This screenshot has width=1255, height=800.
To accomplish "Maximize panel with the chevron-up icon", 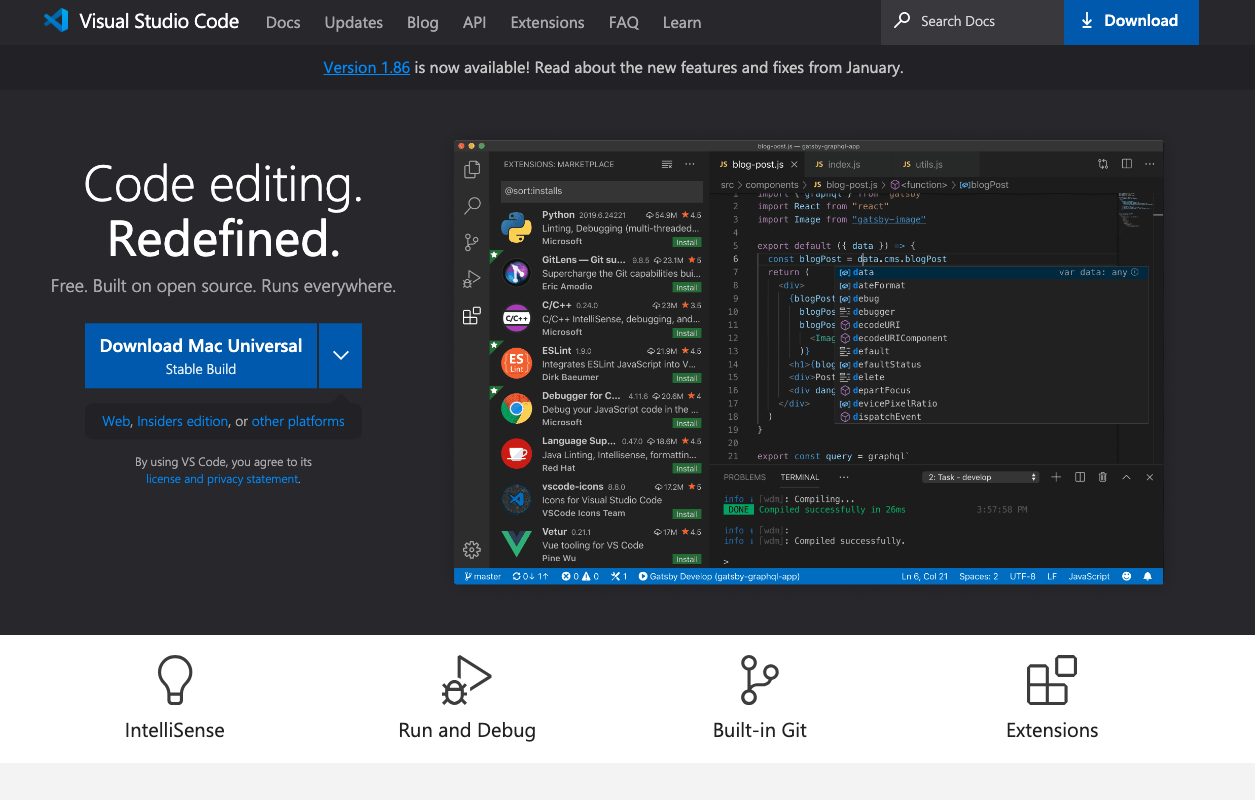I will pyautogui.click(x=1127, y=477).
